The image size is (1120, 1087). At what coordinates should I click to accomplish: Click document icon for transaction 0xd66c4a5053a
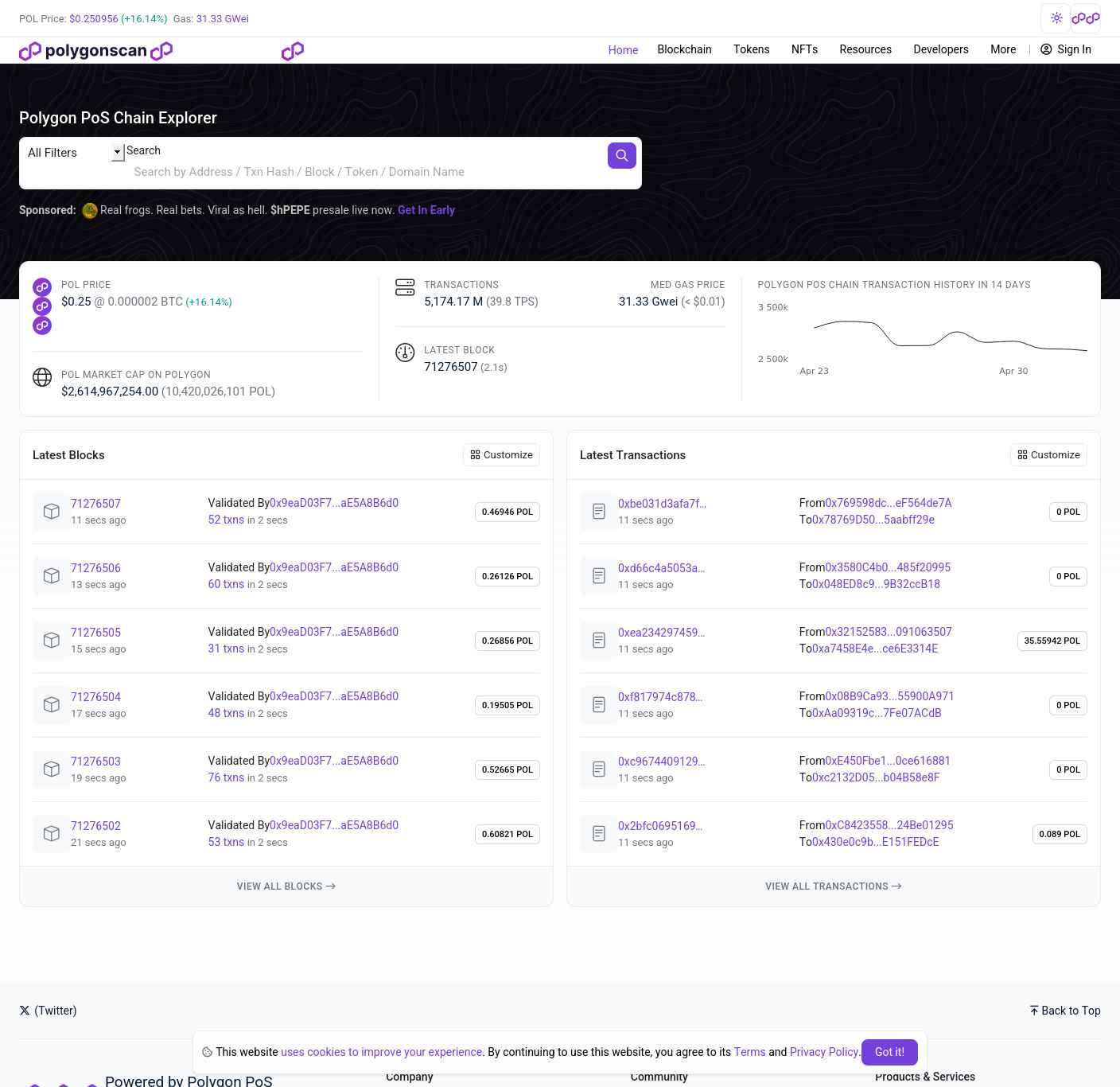pos(599,576)
